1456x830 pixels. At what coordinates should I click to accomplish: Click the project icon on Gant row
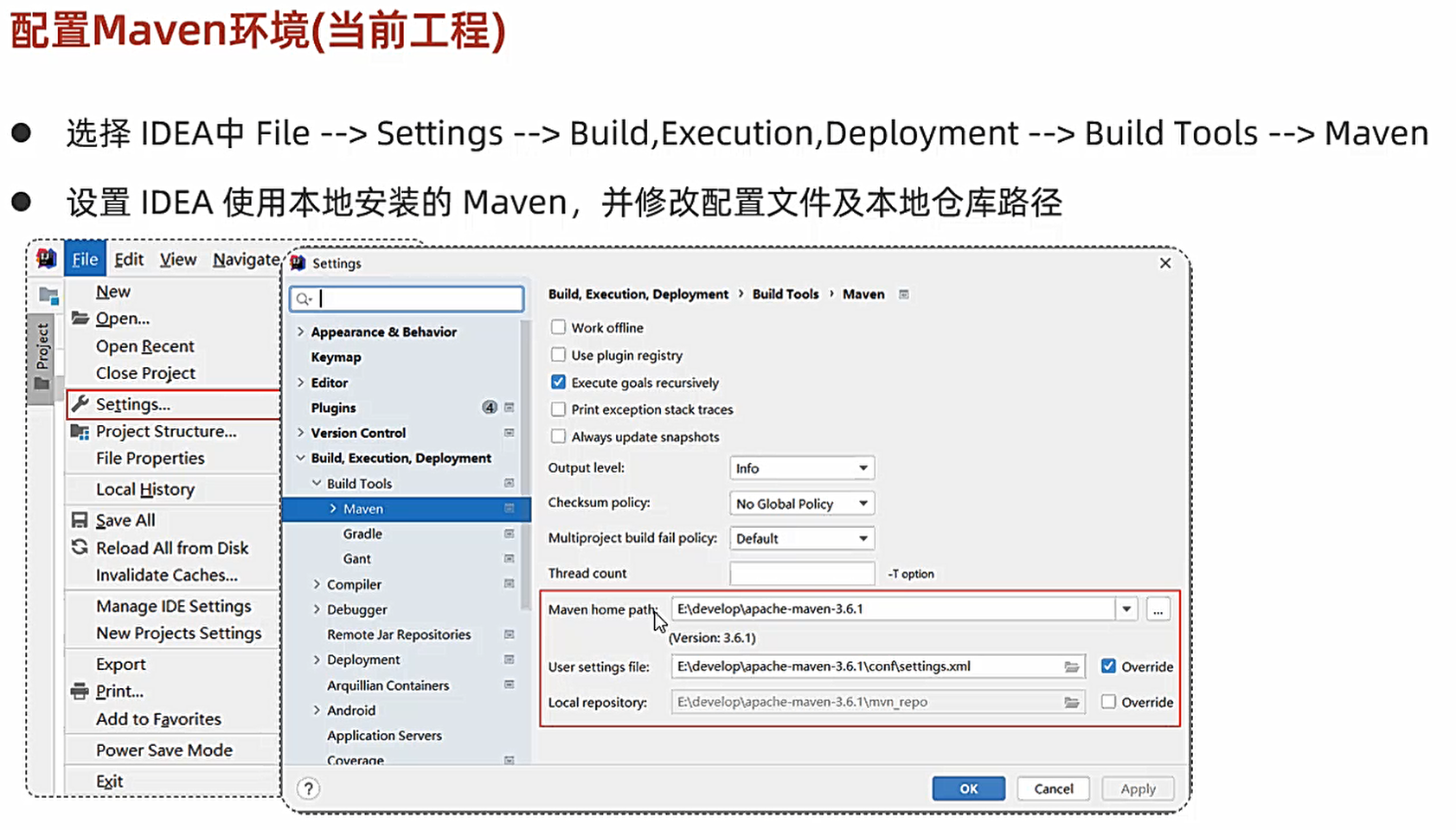[509, 558]
